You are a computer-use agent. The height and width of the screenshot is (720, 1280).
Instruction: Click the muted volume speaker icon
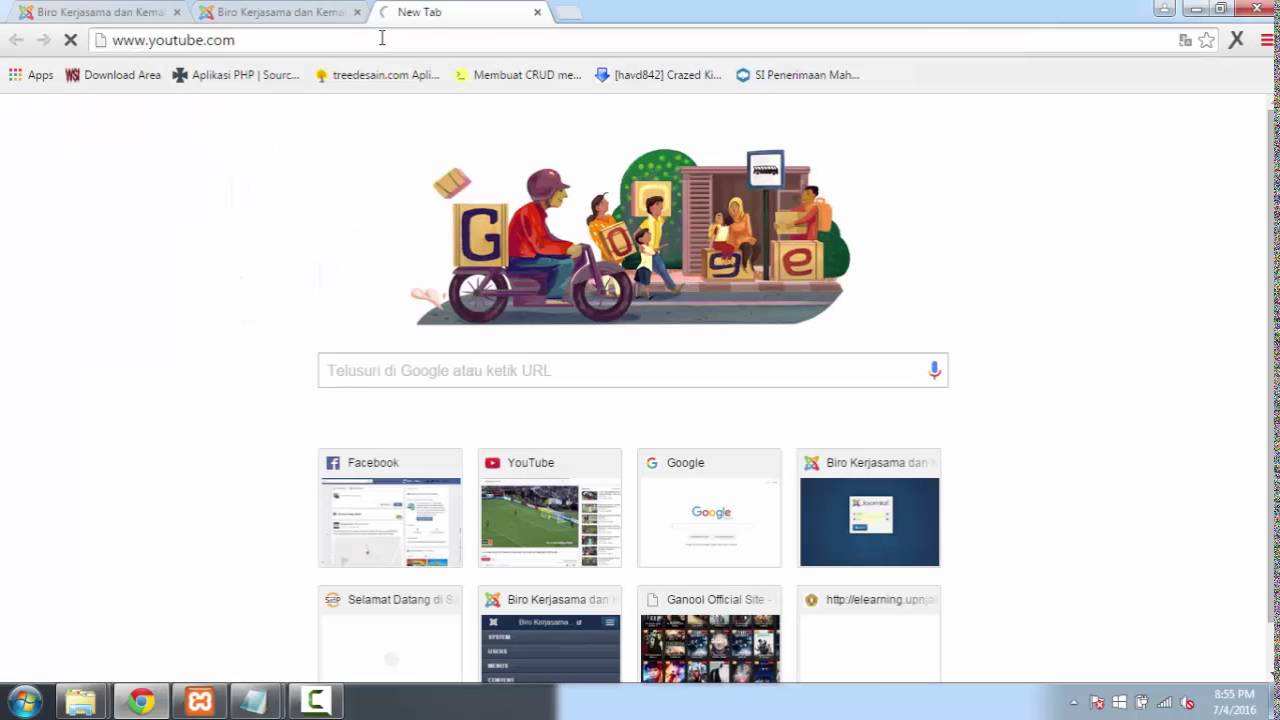[x=1187, y=703]
